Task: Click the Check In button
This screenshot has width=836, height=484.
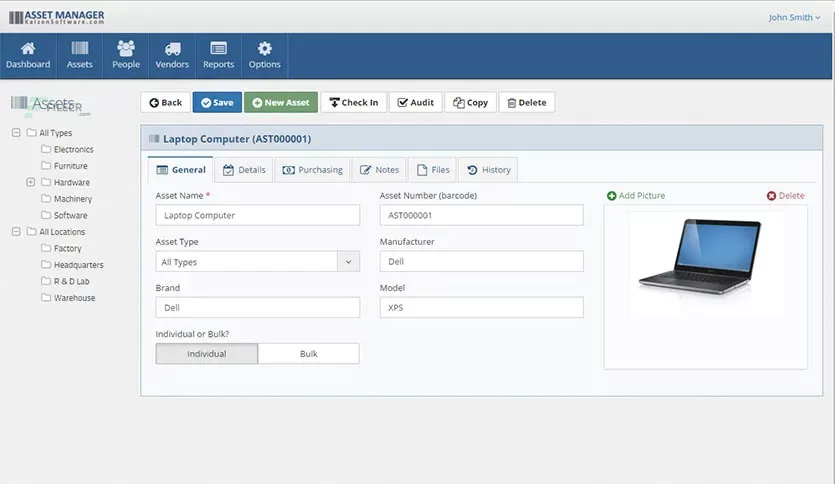Action: (353, 102)
